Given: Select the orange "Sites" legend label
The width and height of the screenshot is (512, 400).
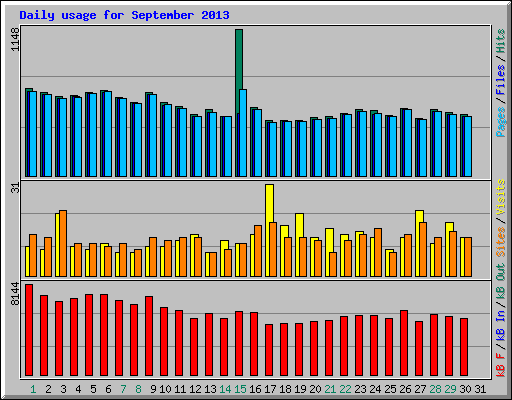Looking at the screenshot, I should (500, 241).
